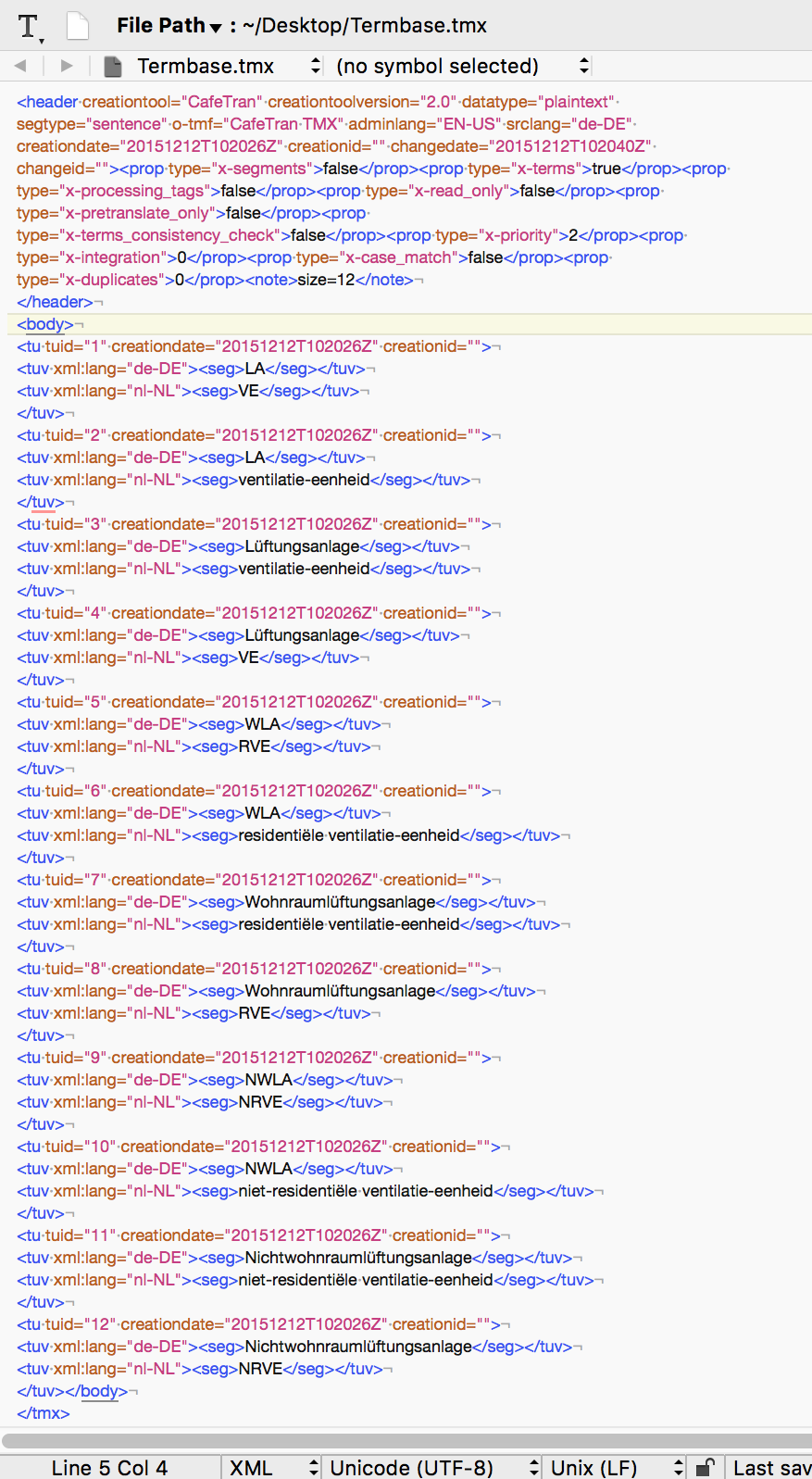Change language from XML popup
Screen dimensions: 812x1479
click(272, 1467)
